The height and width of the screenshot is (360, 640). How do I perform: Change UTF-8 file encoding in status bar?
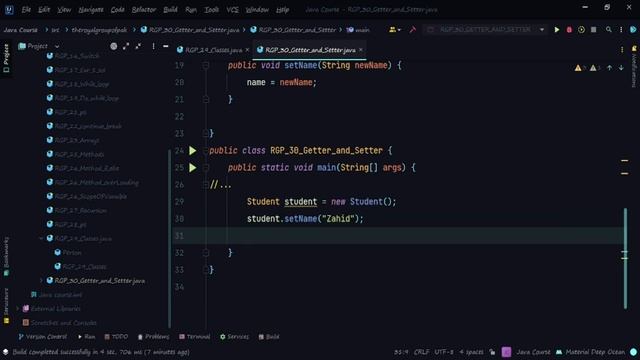[x=444, y=352]
